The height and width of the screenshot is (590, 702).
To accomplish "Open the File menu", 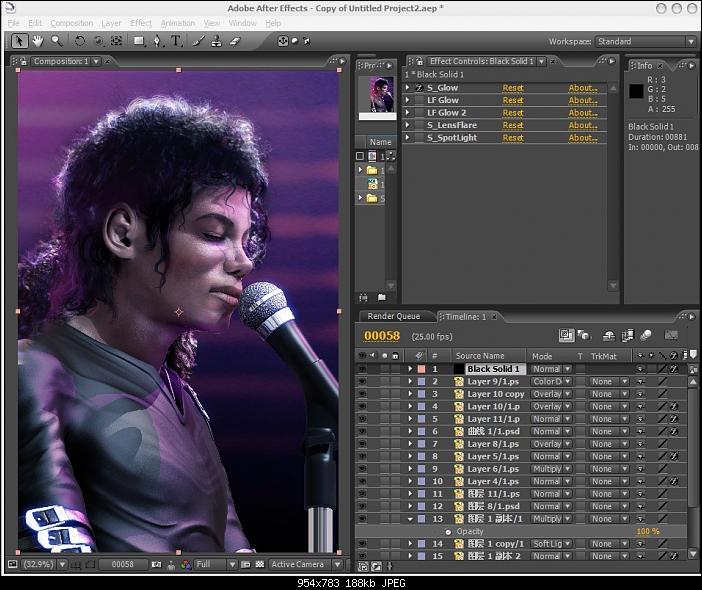I will coord(13,23).
